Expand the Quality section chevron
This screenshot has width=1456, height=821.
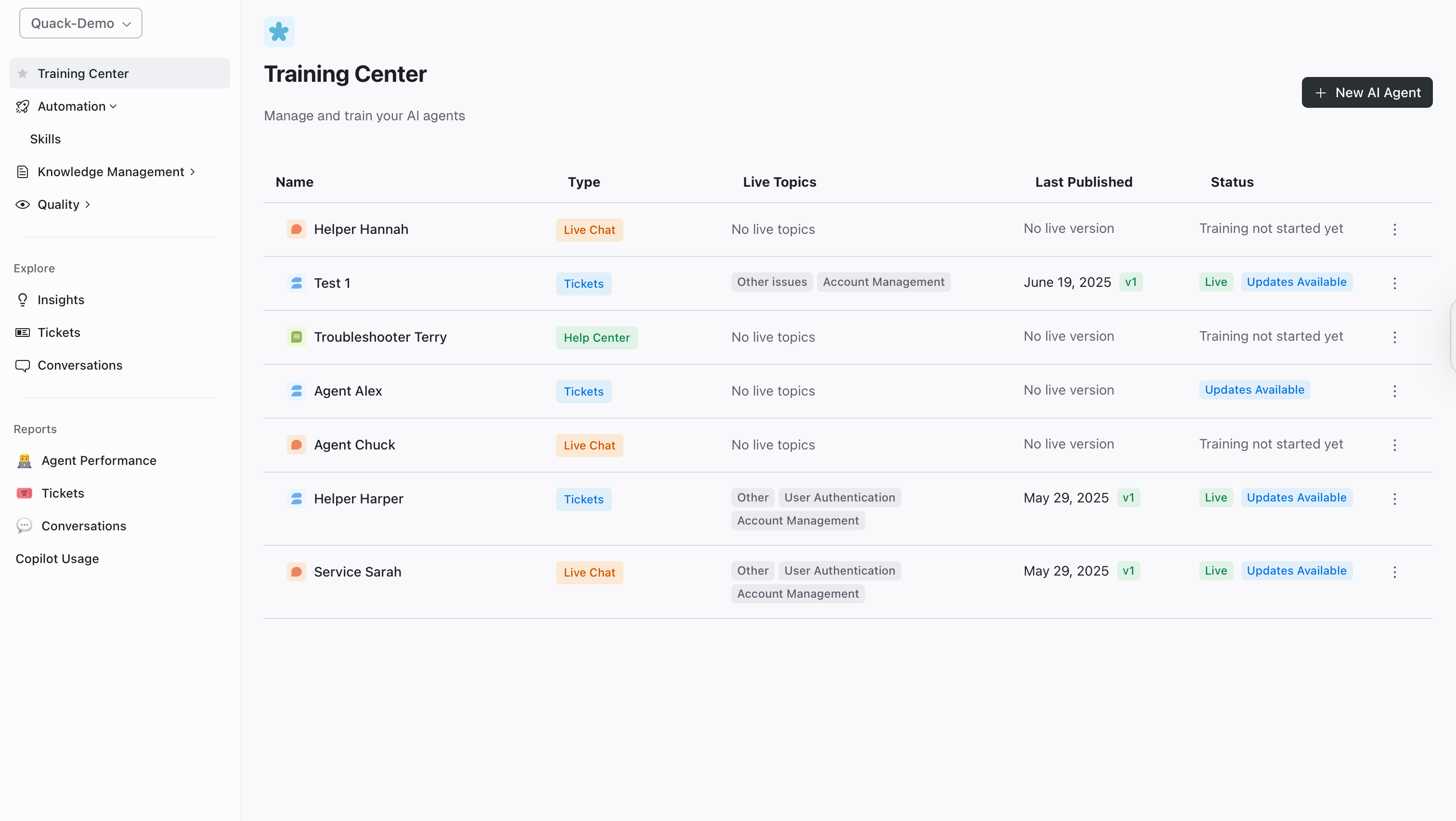click(x=88, y=205)
